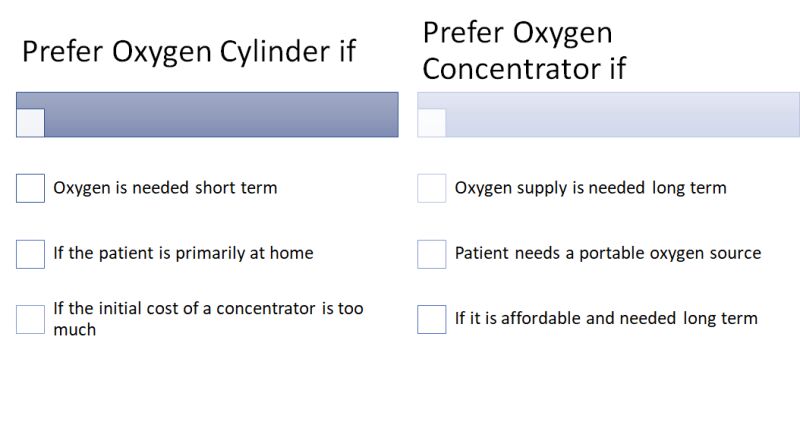Select the text 'Patient needs a portable oxygen source'
800x447 pixels.
tap(607, 253)
